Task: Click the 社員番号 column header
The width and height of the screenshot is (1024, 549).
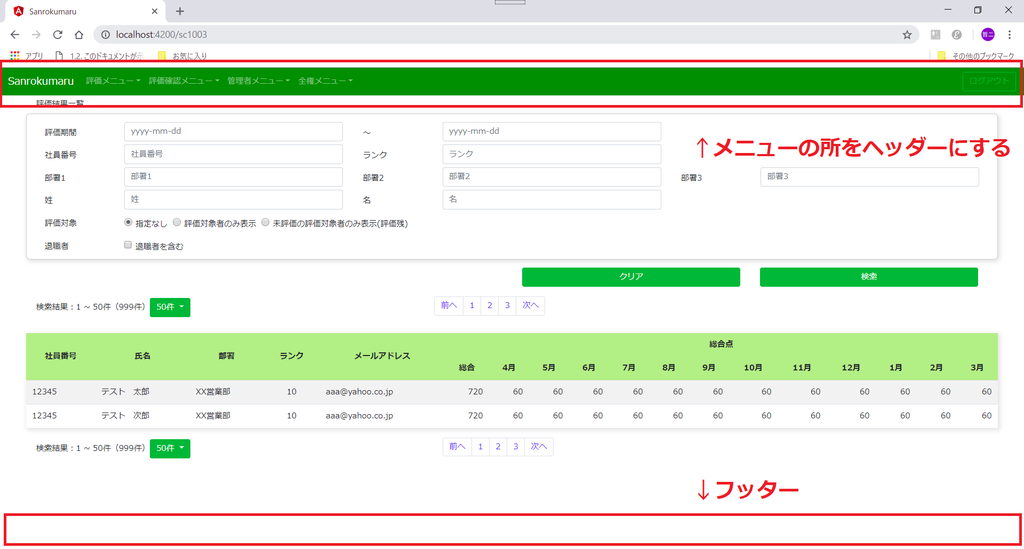Action: [61, 356]
